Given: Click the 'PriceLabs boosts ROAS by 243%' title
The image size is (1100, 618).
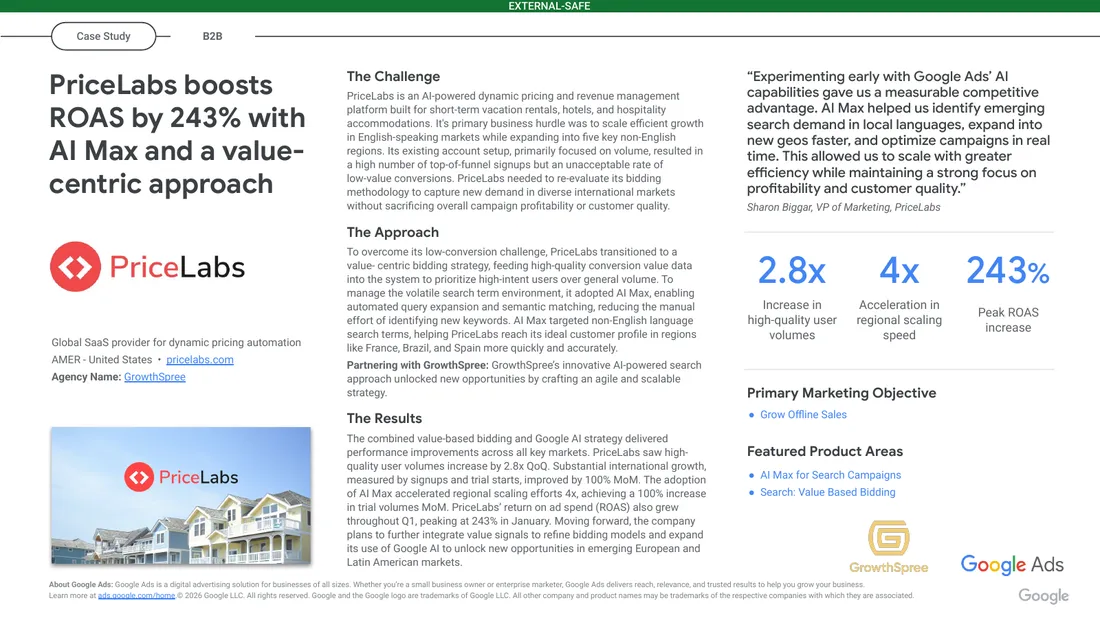Looking at the screenshot, I should [177, 134].
